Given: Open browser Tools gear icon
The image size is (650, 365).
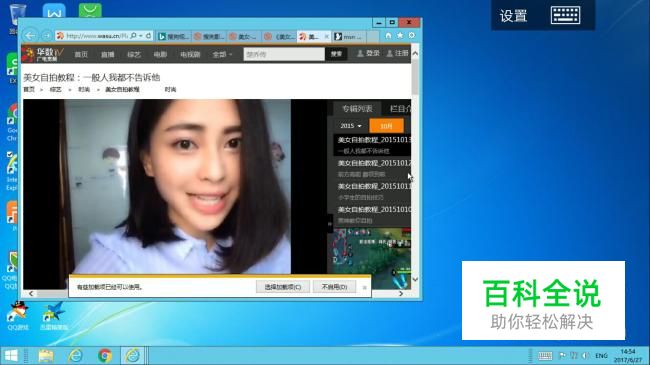Looking at the screenshot, I should pos(412,36).
